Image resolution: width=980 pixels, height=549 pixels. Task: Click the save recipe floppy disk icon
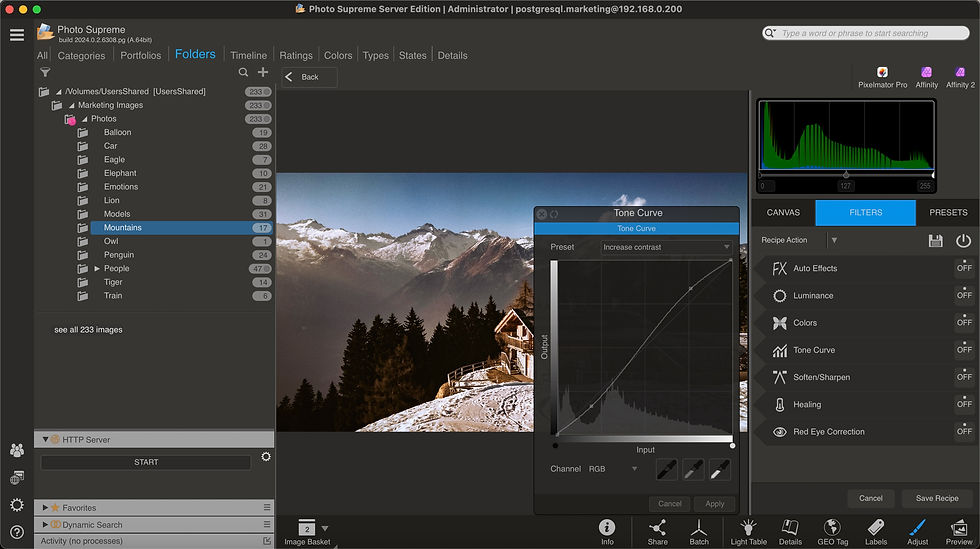(935, 241)
